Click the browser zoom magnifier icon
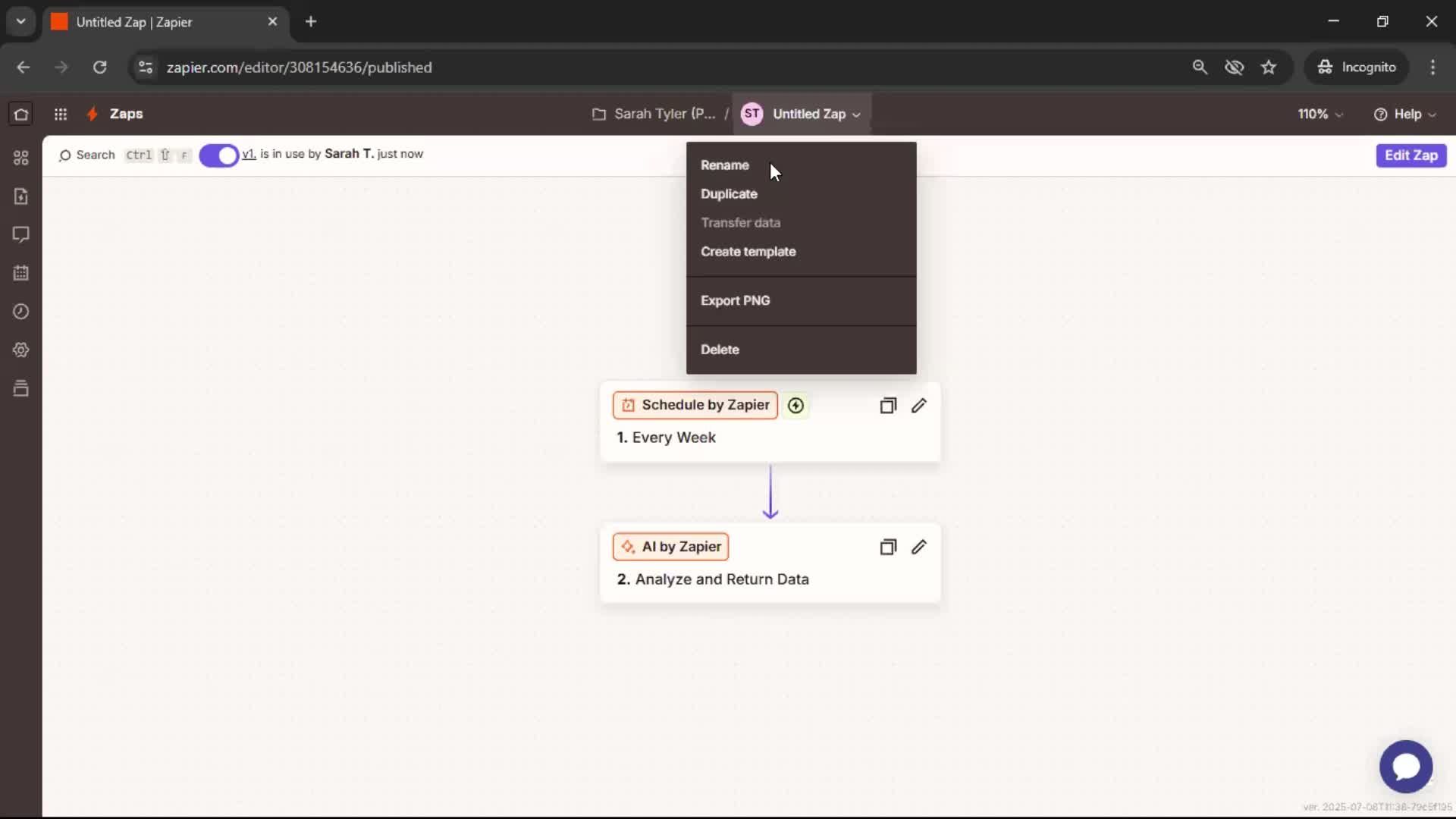This screenshot has width=1456, height=819. point(1200,67)
